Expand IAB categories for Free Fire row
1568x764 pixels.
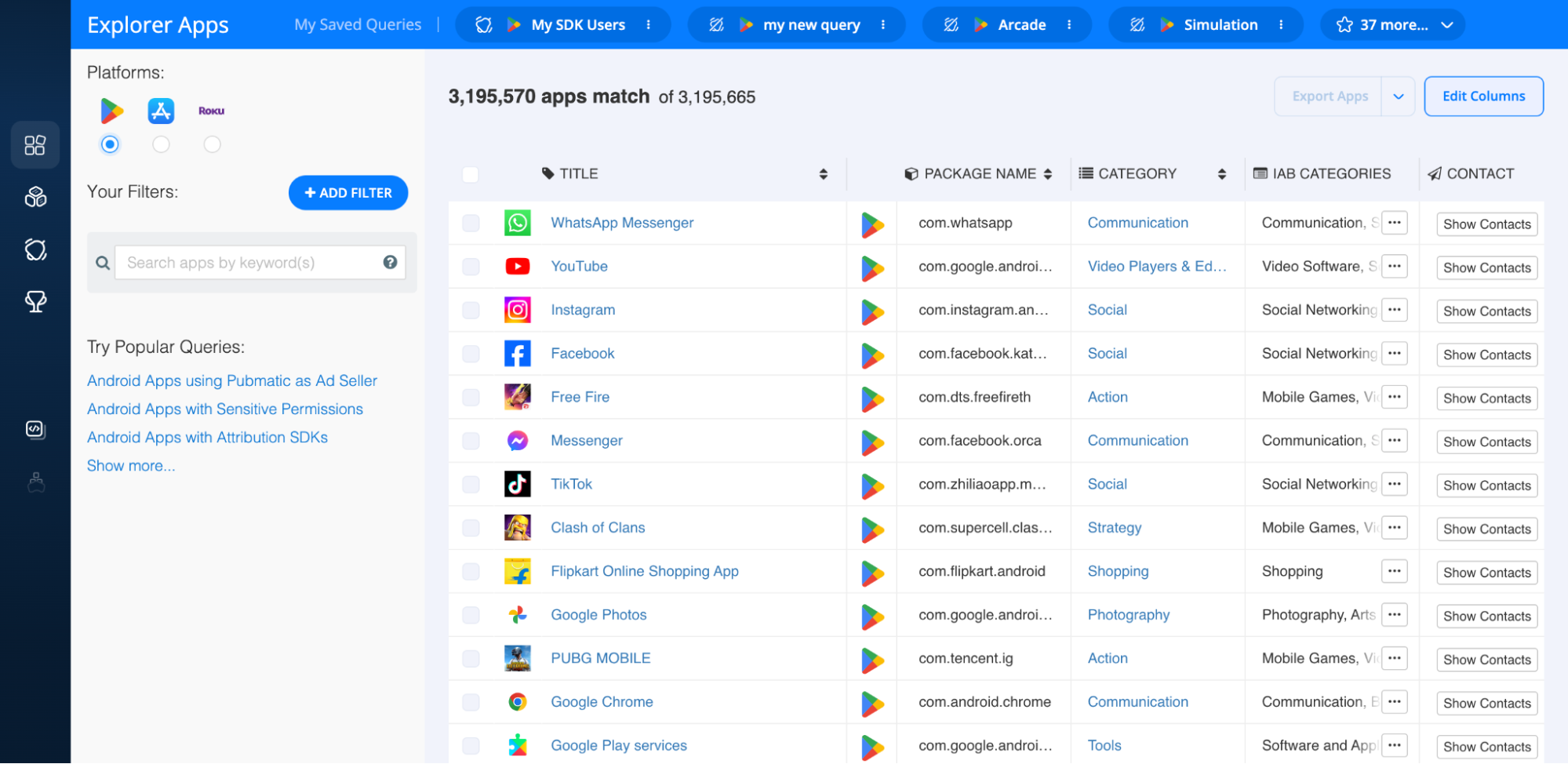[x=1395, y=397]
